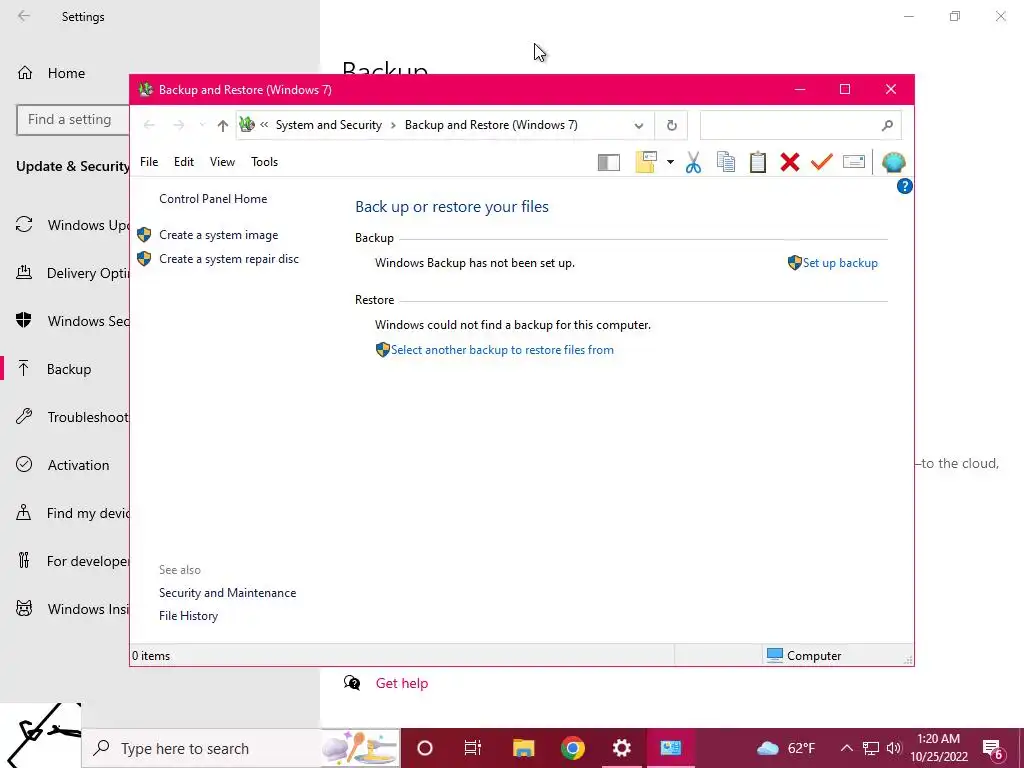Screen dimensions: 1024x768
Task: Open File History link
Action: point(188,616)
